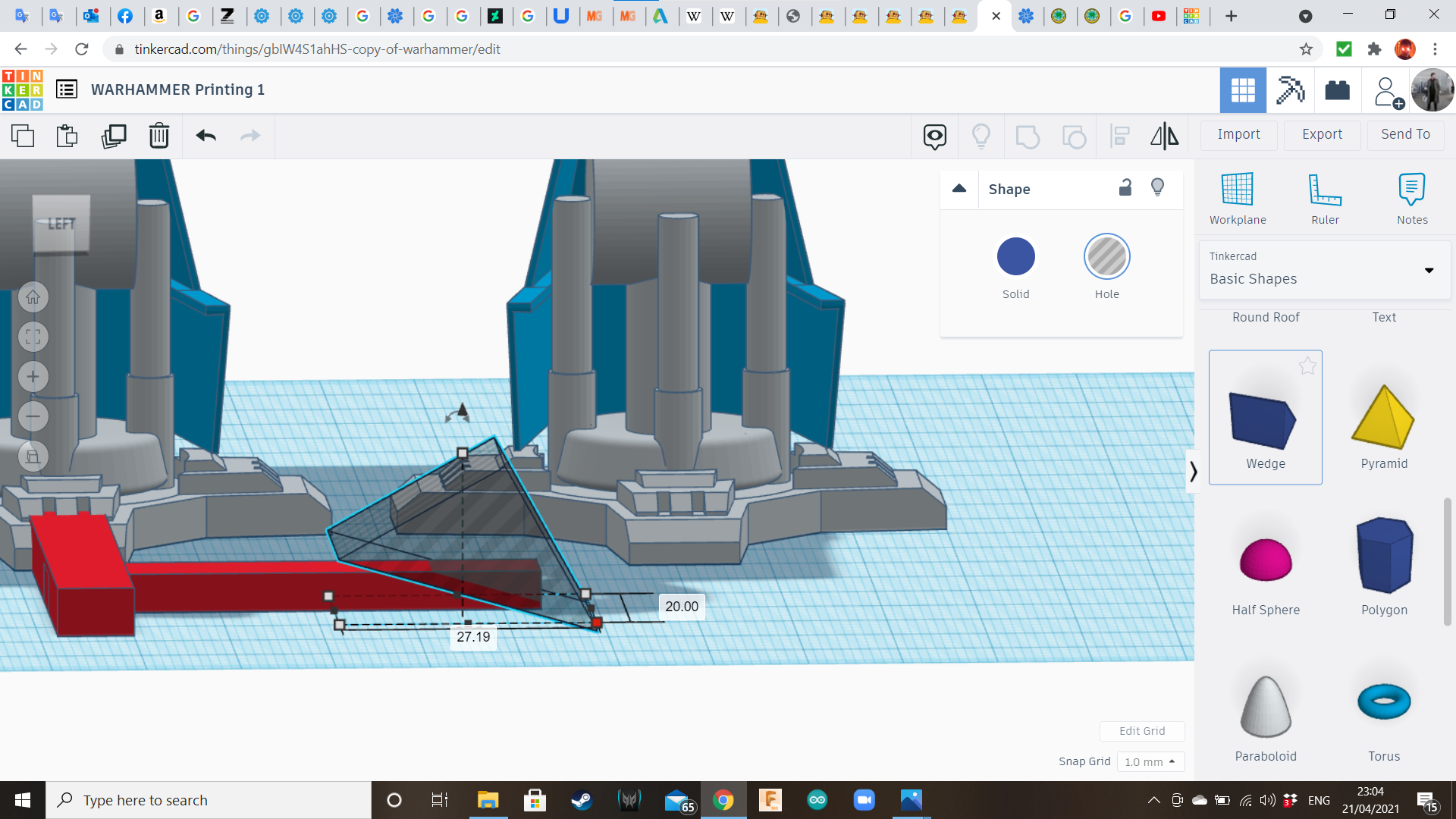
Task: Open the Mirror tool
Action: pos(1164,136)
